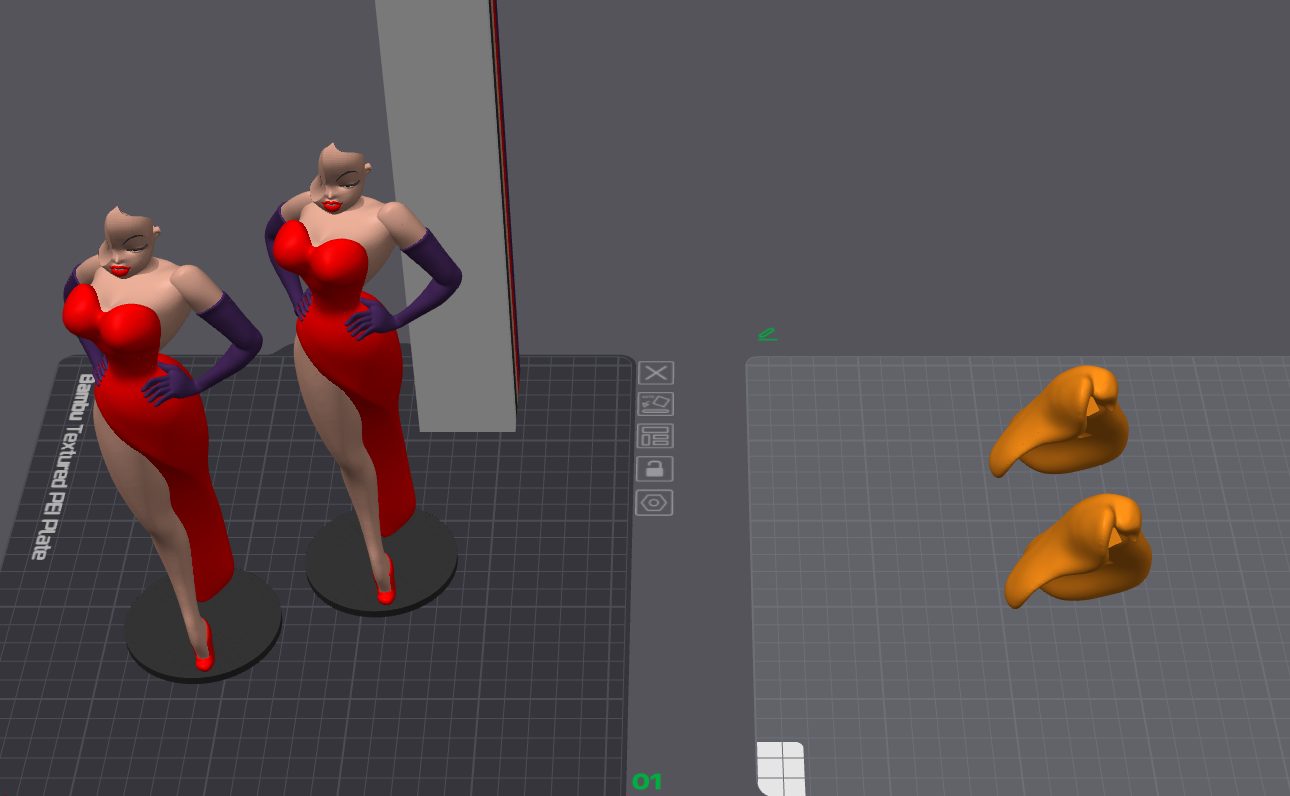Click the green pencil plate-name icon
The width and height of the screenshot is (1290, 796).
pyautogui.click(x=767, y=335)
